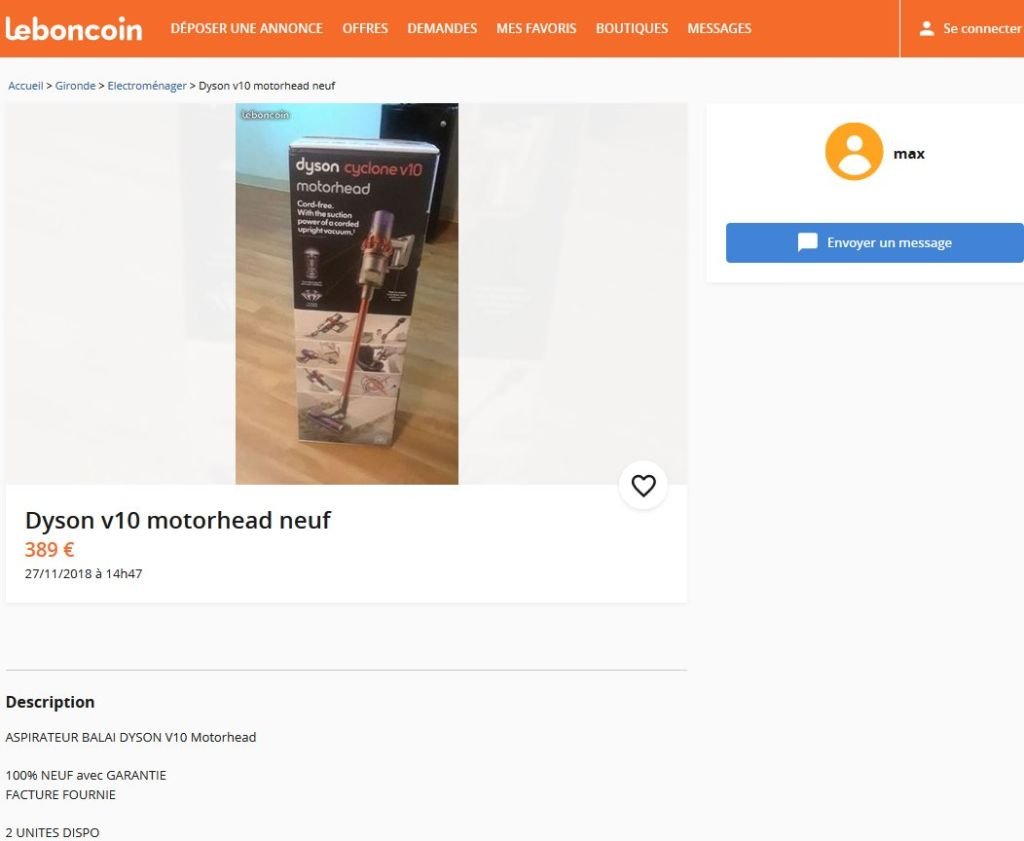Click chat bubble icon on message button
The width and height of the screenshot is (1024, 841).
[808, 242]
